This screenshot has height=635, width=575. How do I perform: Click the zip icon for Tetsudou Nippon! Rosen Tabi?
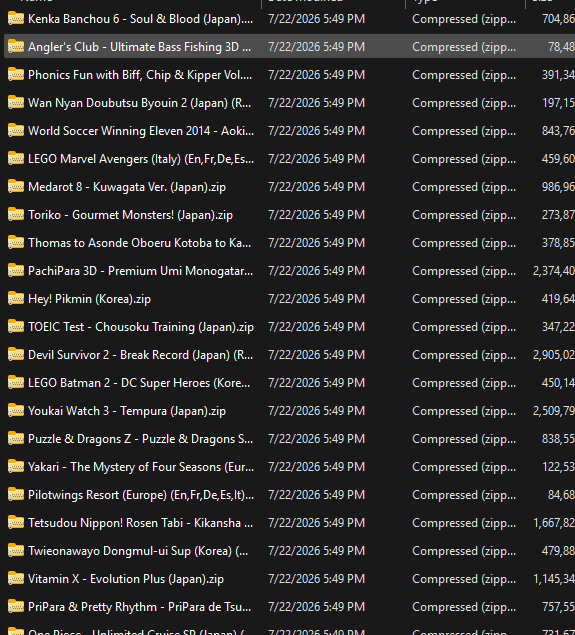[16, 522]
